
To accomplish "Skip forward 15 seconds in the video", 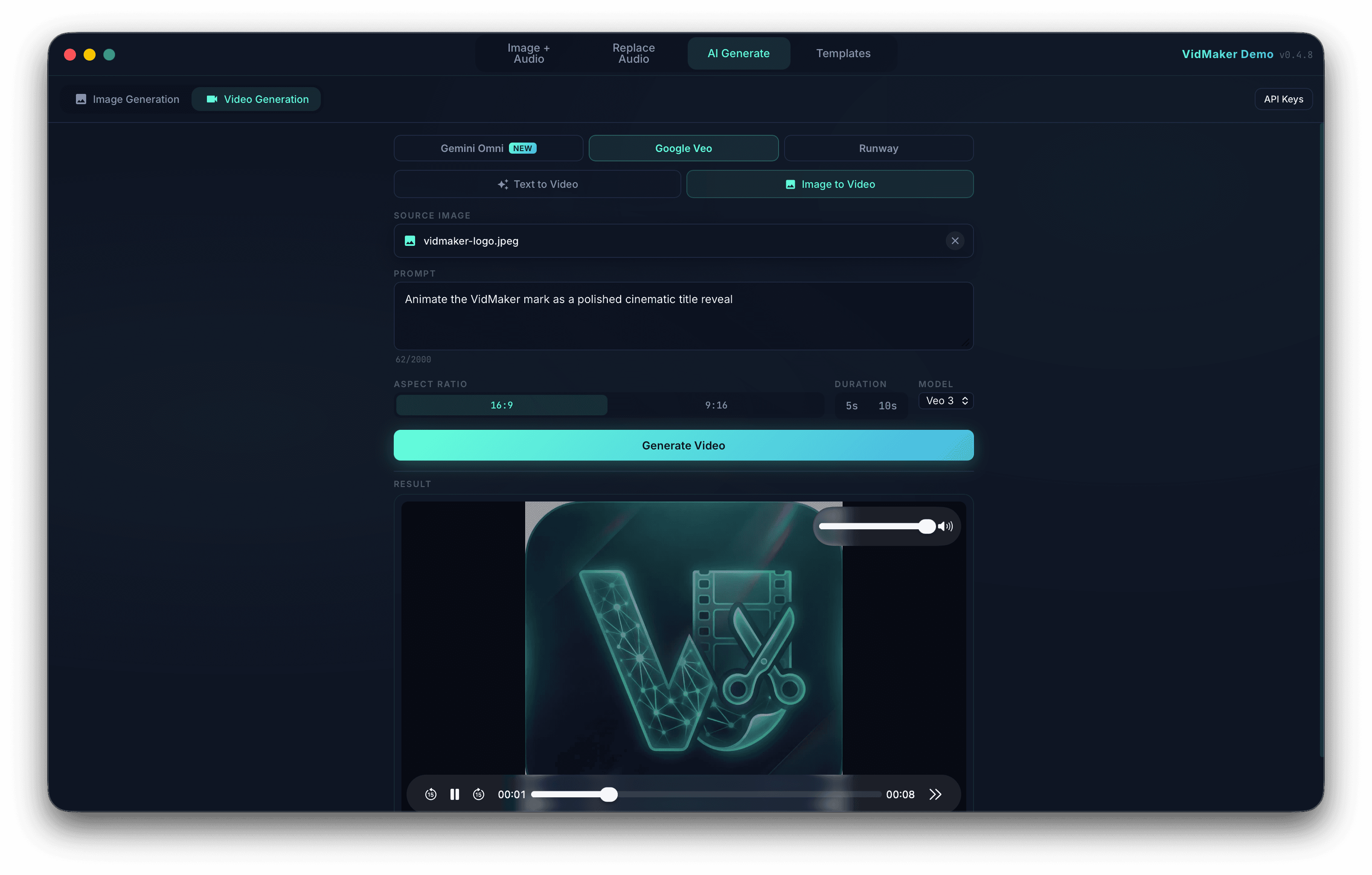I will point(479,794).
